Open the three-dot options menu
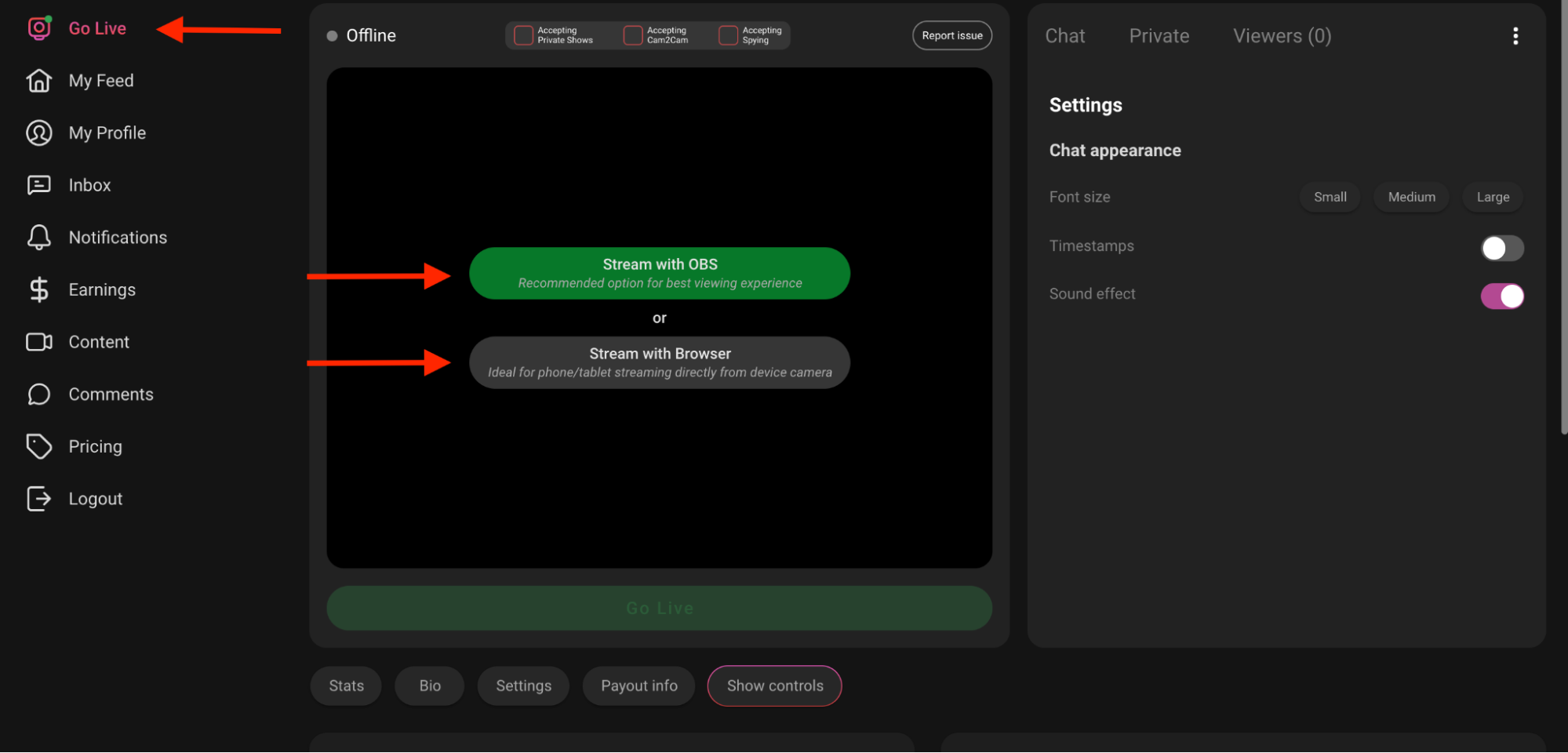The width and height of the screenshot is (1568, 753). pos(1515,35)
